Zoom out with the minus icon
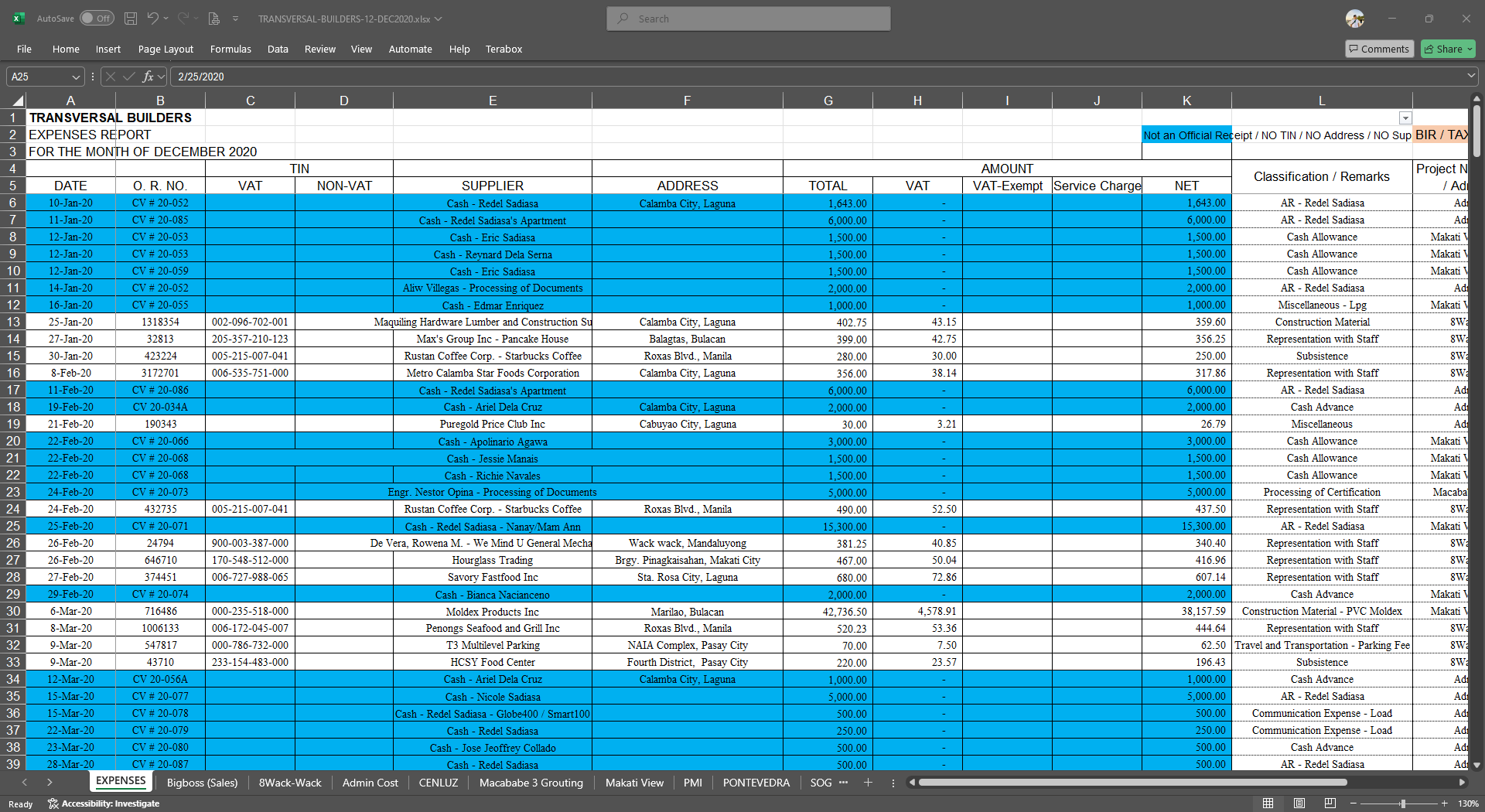Viewport: 1485px width, 812px height. click(x=1354, y=803)
